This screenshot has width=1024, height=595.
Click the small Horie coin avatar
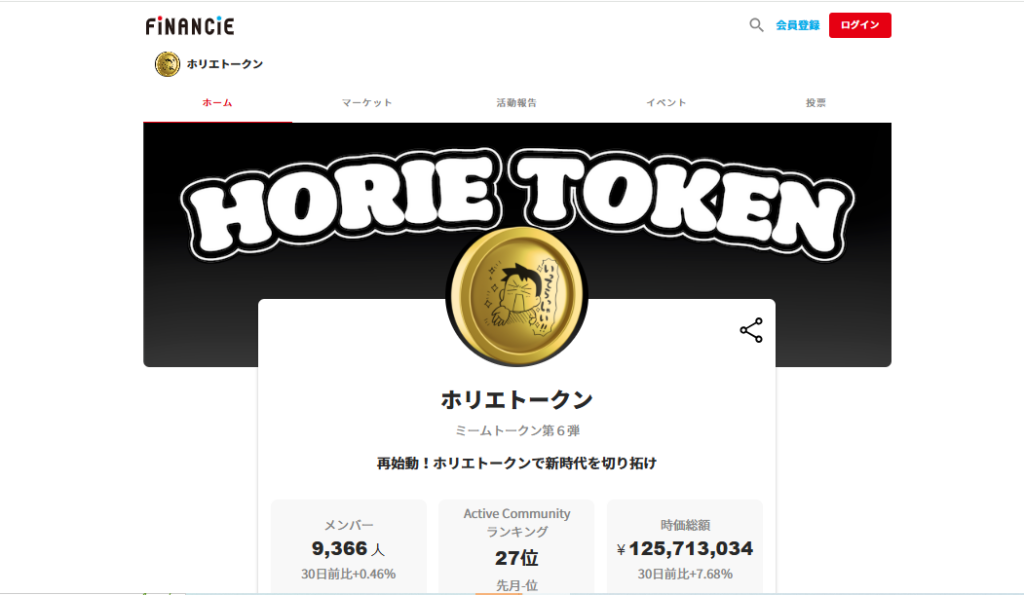167,64
